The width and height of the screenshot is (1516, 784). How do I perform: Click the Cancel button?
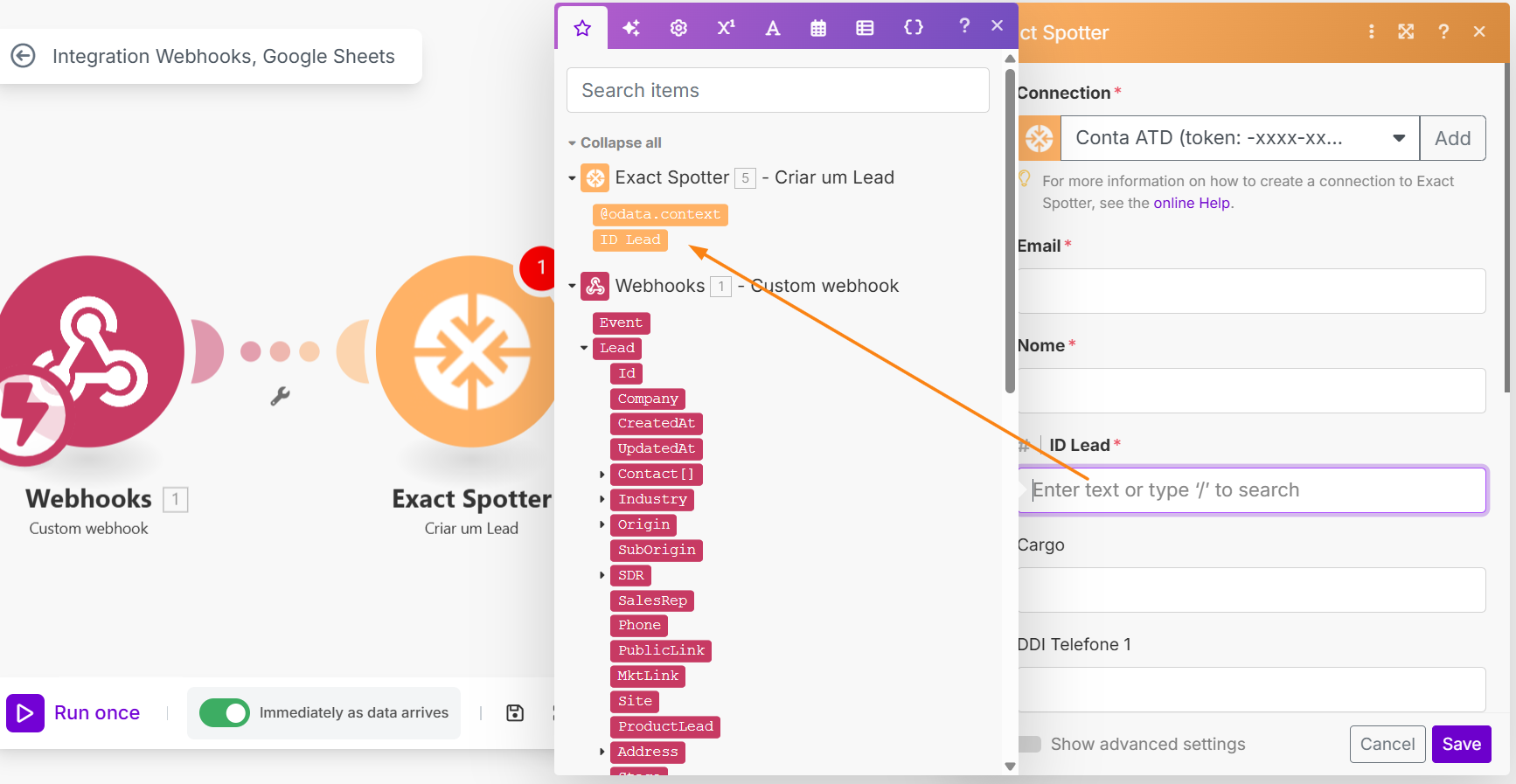tap(1387, 744)
